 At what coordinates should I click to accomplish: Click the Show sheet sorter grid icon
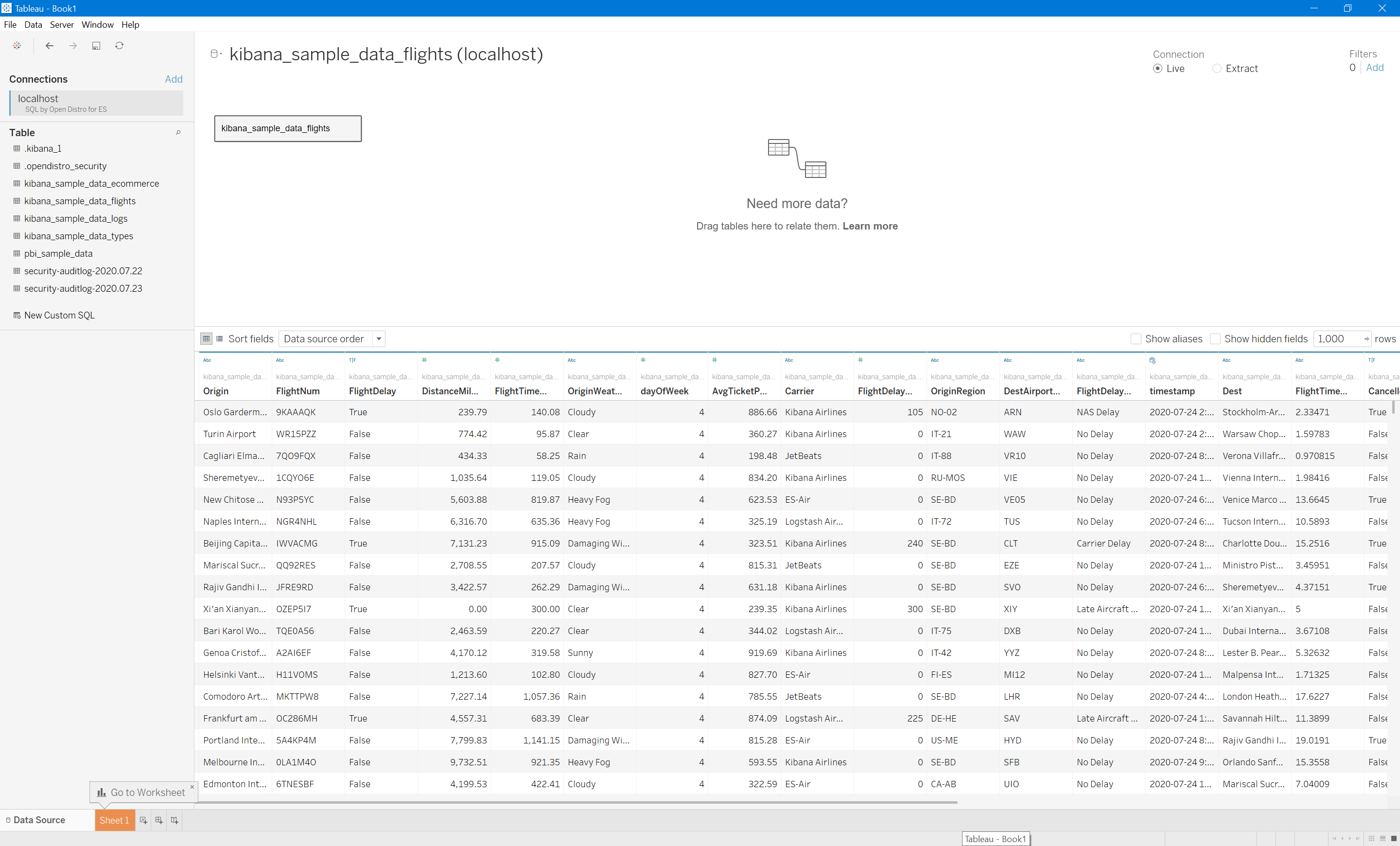(1372, 839)
